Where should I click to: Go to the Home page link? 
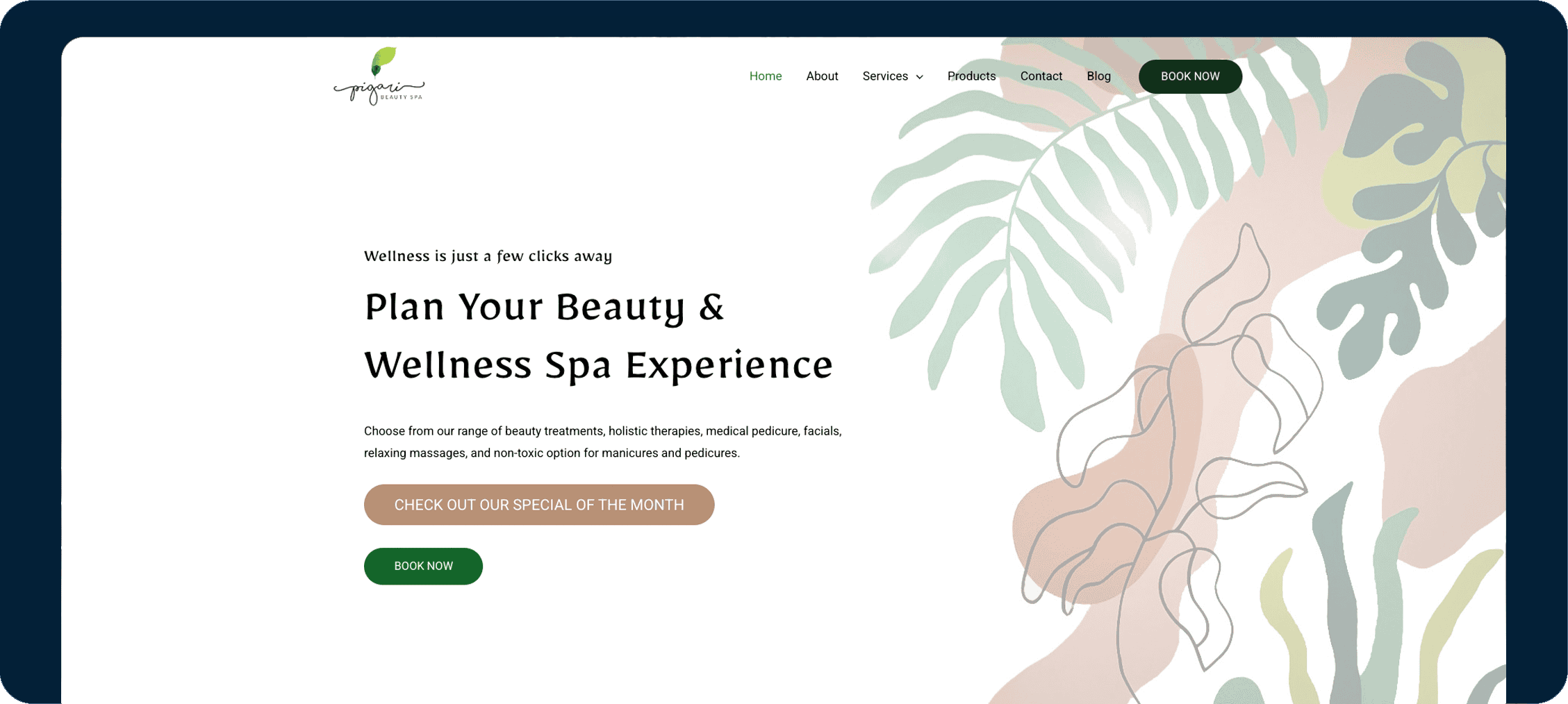click(765, 76)
